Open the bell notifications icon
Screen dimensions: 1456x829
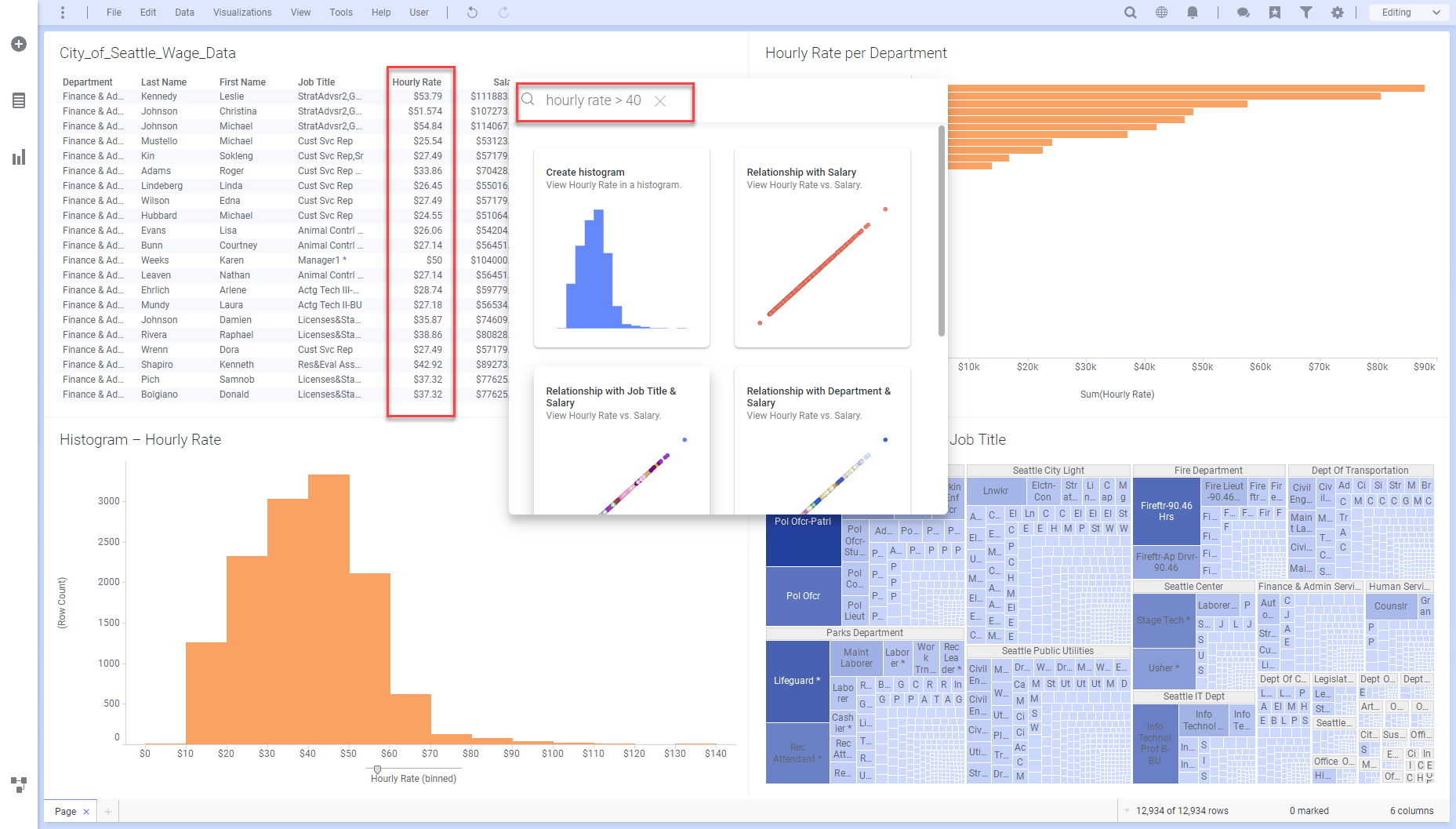1193,13
